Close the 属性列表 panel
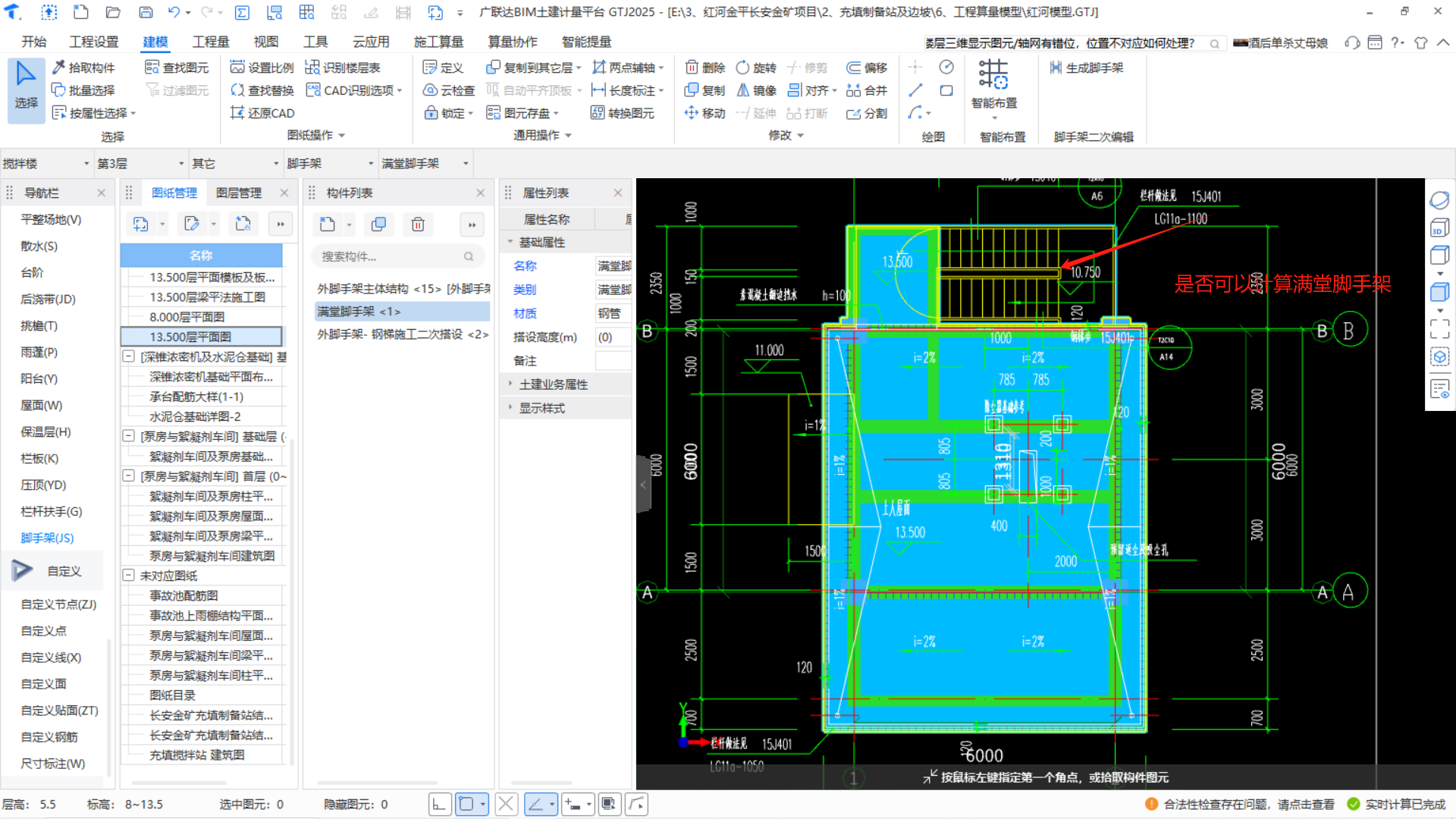The width and height of the screenshot is (1456, 819). click(617, 193)
